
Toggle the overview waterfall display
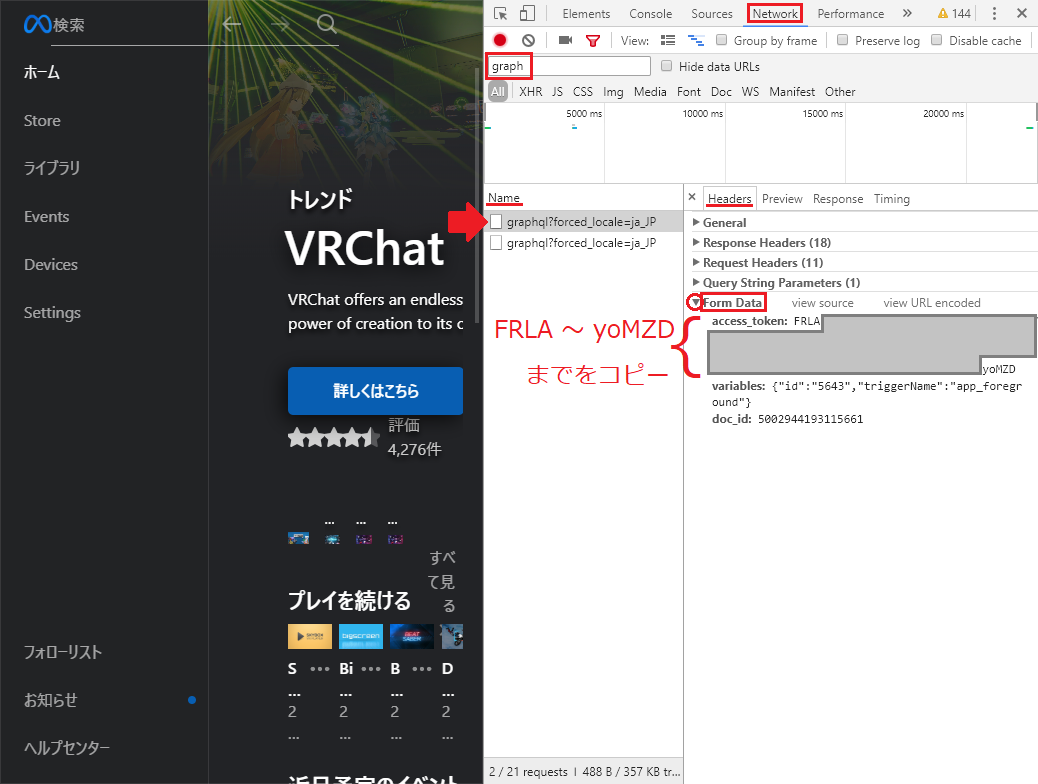coord(697,40)
